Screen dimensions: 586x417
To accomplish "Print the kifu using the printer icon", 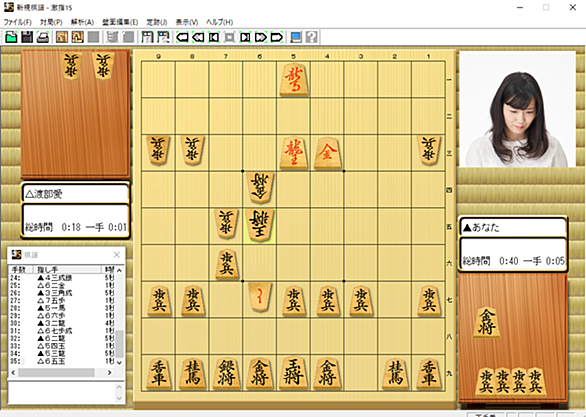I will pos(43,37).
